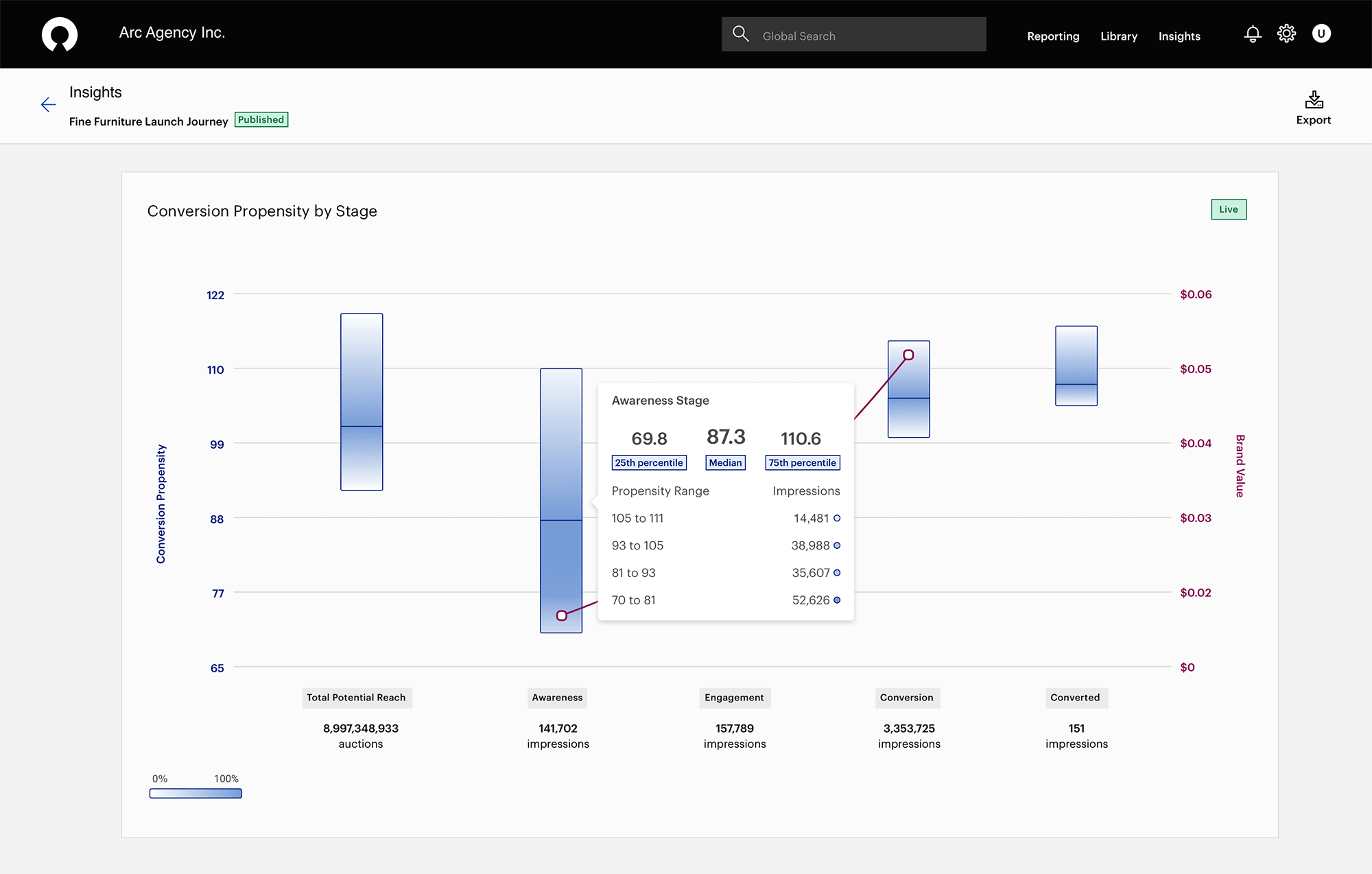Image resolution: width=1372 pixels, height=874 pixels.
Task: Go to the Insights nav item
Action: (1179, 36)
